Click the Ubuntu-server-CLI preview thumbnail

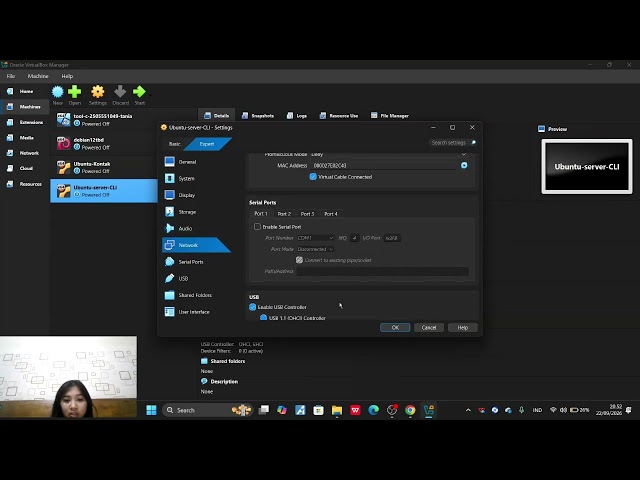pos(587,167)
